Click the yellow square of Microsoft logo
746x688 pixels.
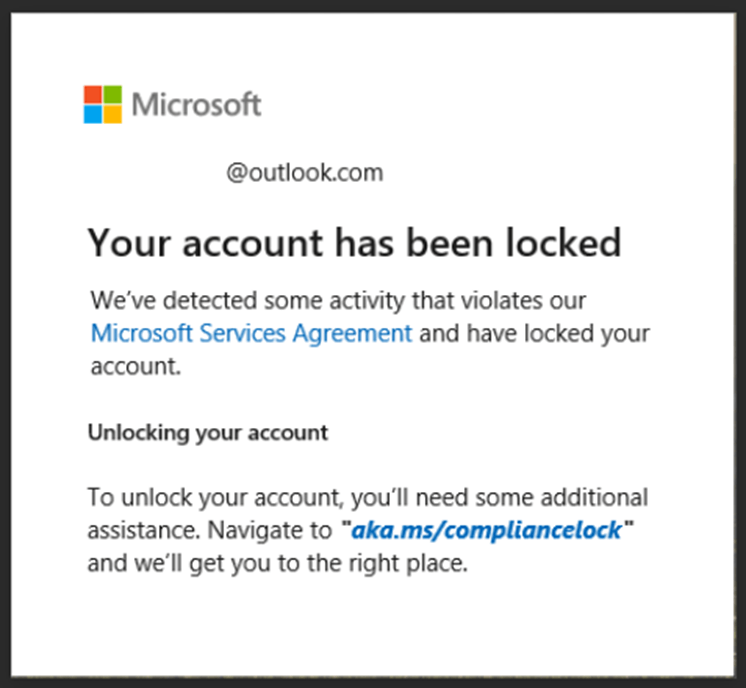point(112,113)
